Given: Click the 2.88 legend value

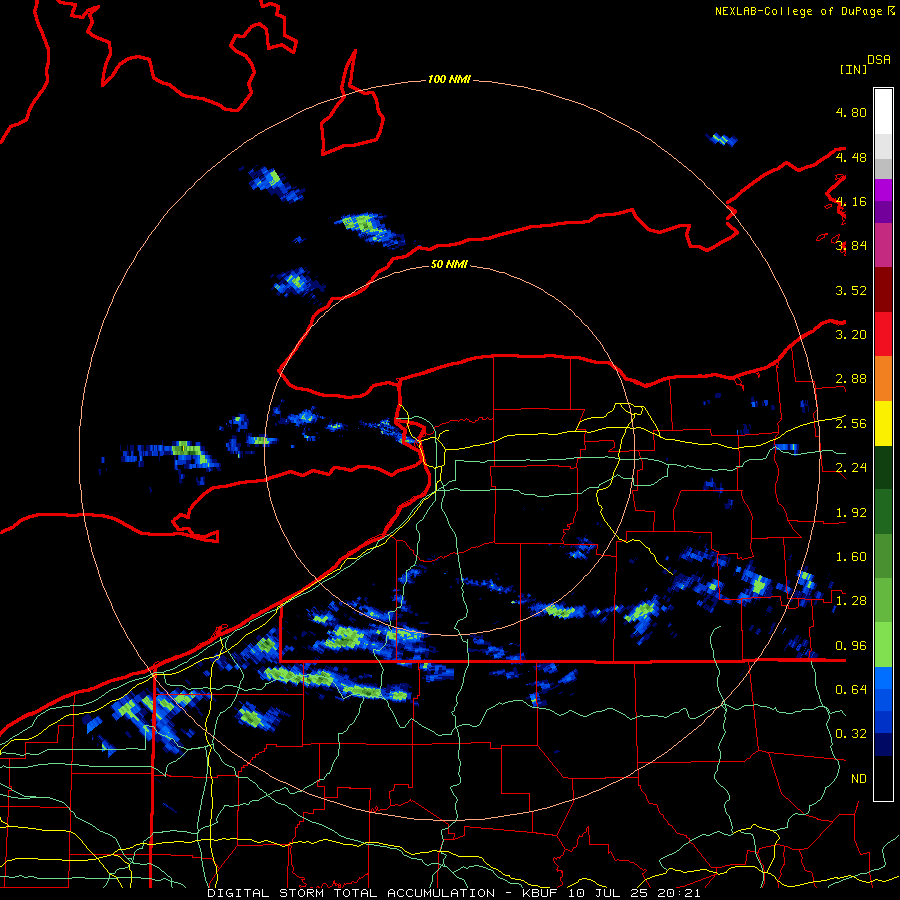Looking at the screenshot, I should tap(851, 379).
